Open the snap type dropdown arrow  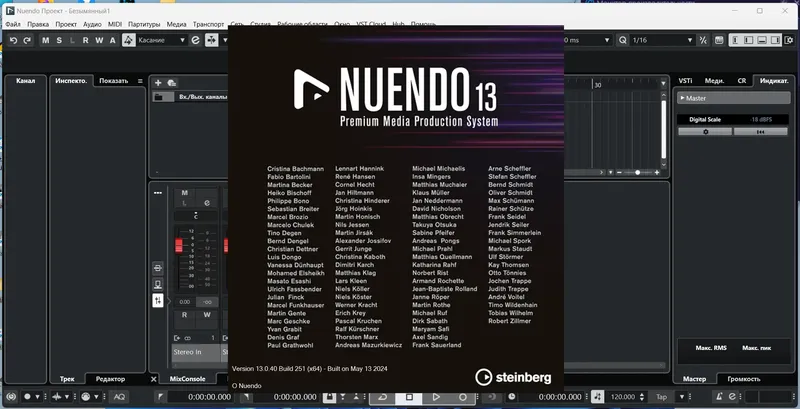pos(224,40)
